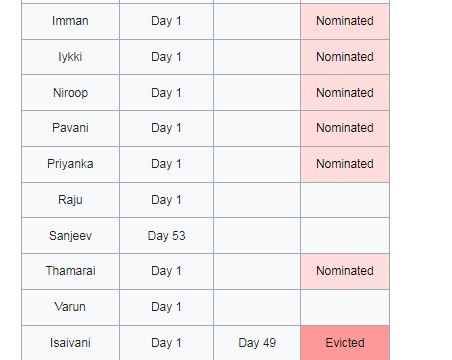Click the Varun name cell

pos(70,307)
